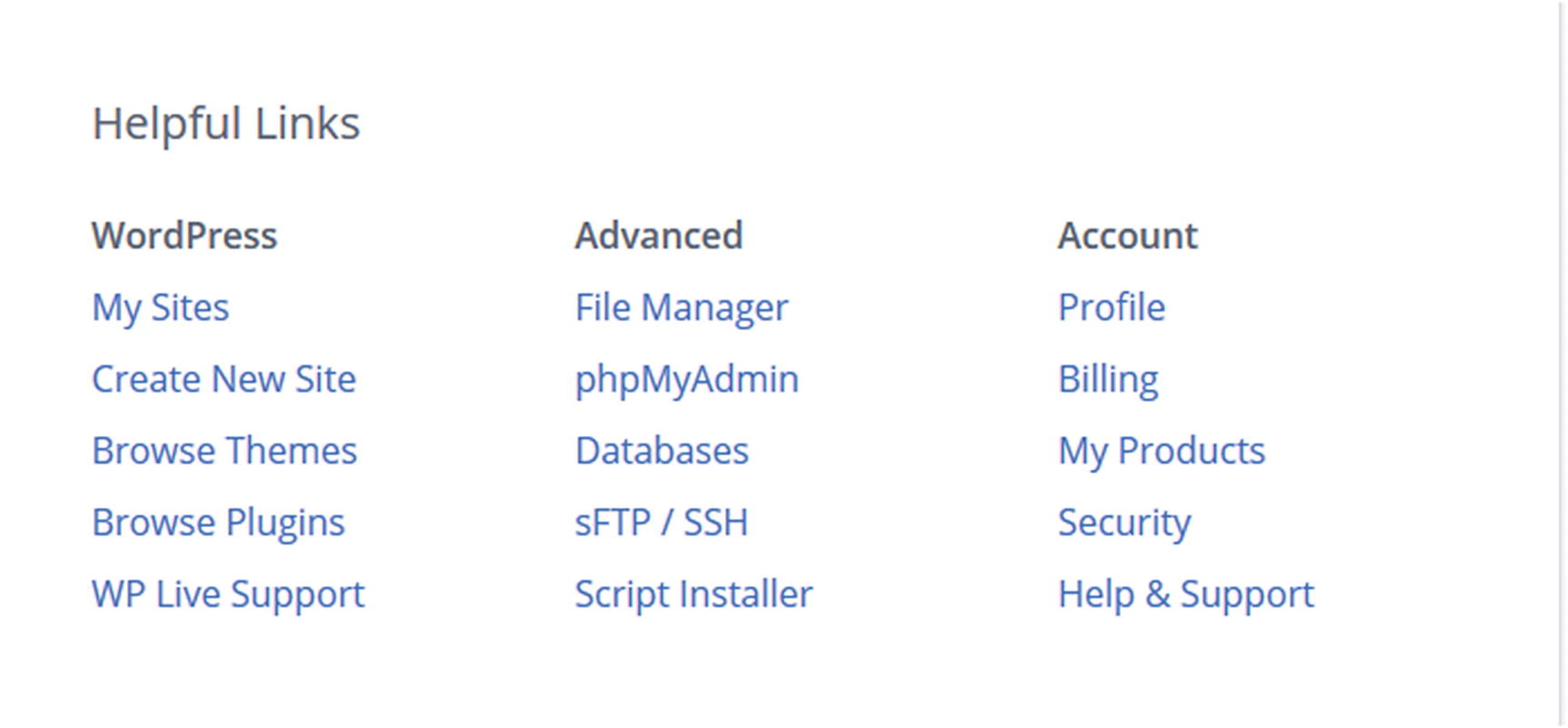Open Browse Themes link
This screenshot has height=728, width=1568.
225,451
